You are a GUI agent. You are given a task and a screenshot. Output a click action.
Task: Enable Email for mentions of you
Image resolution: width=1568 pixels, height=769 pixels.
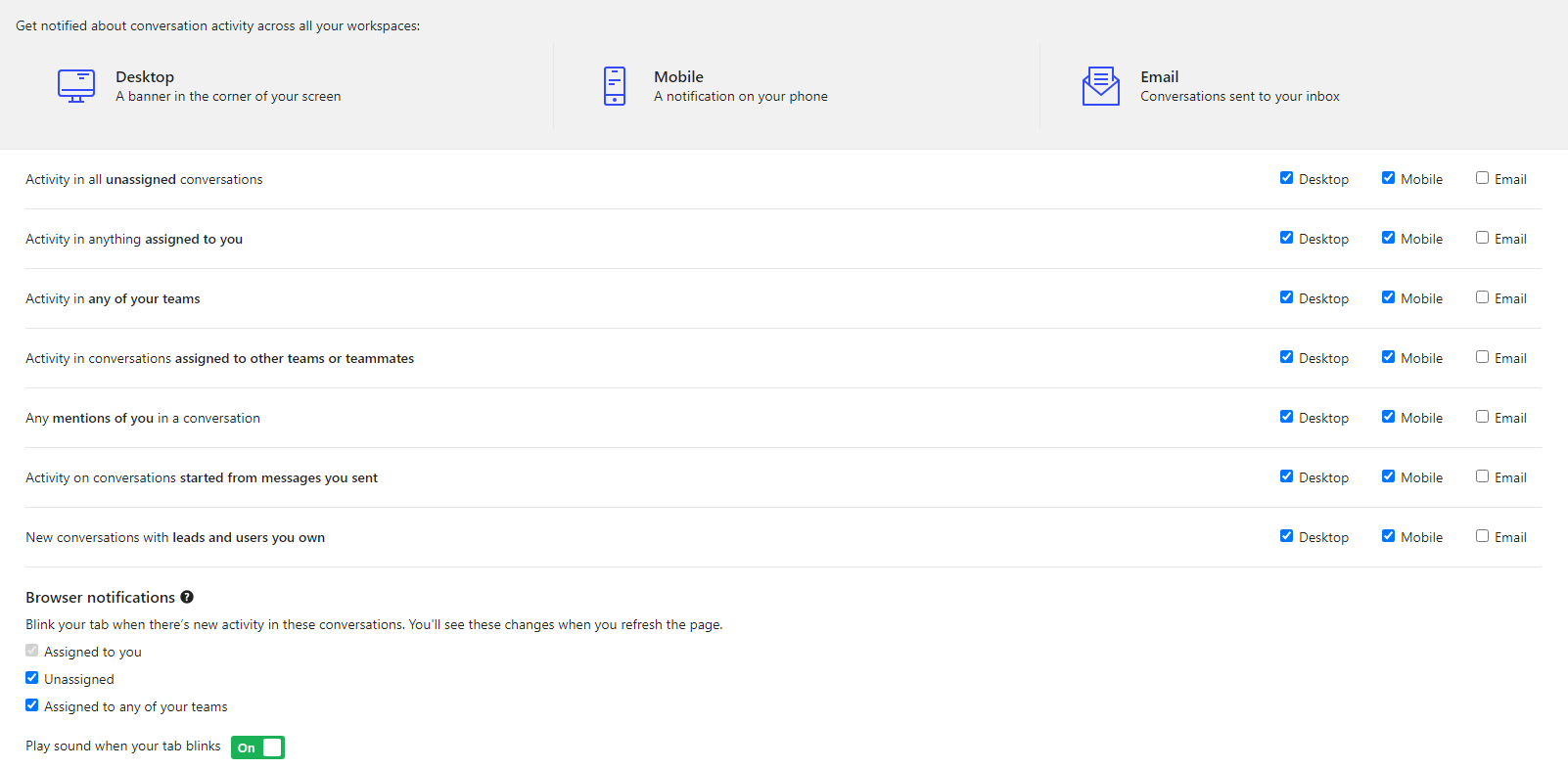[1482, 417]
